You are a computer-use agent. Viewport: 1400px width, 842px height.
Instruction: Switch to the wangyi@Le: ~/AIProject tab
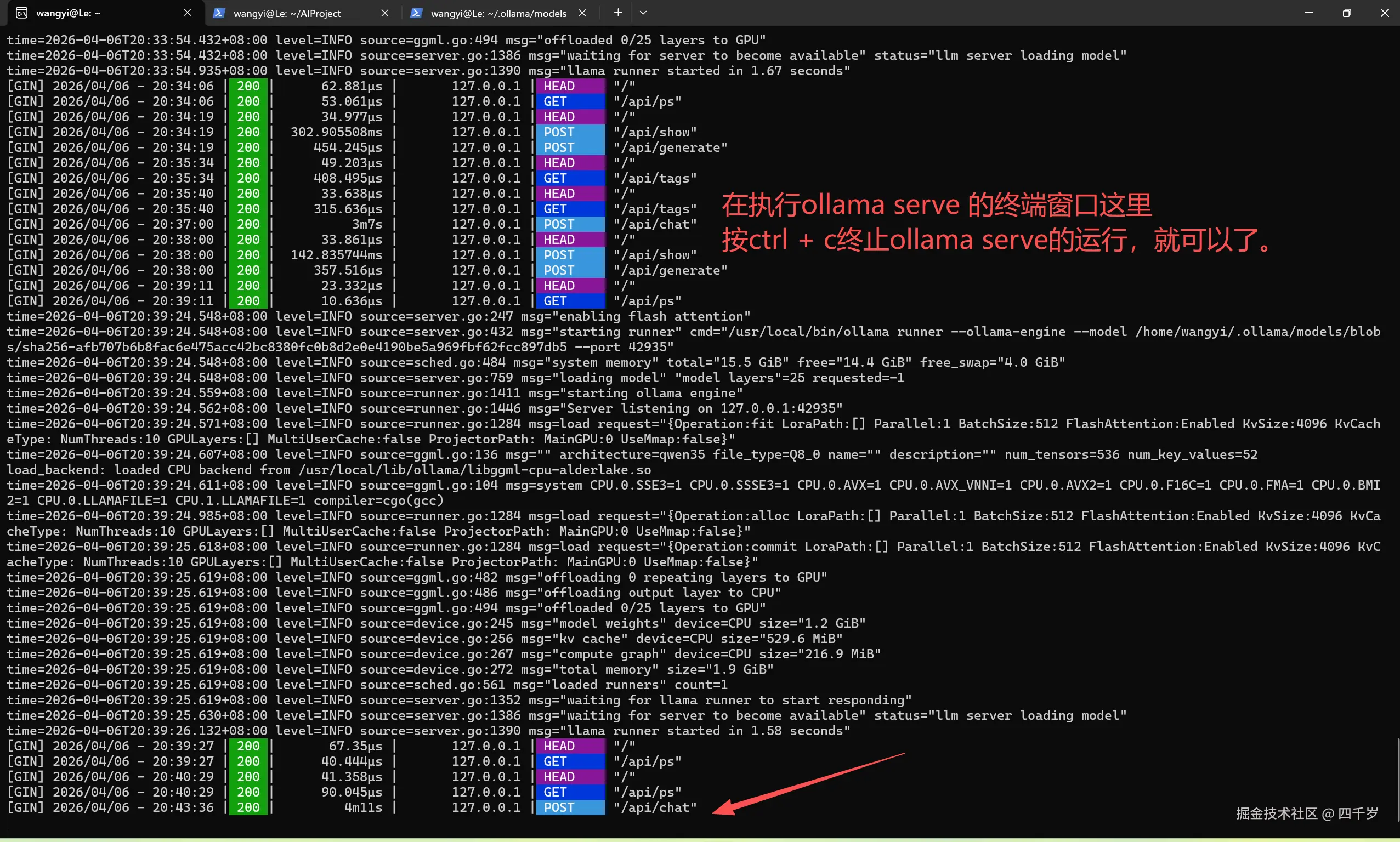pyautogui.click(x=287, y=13)
